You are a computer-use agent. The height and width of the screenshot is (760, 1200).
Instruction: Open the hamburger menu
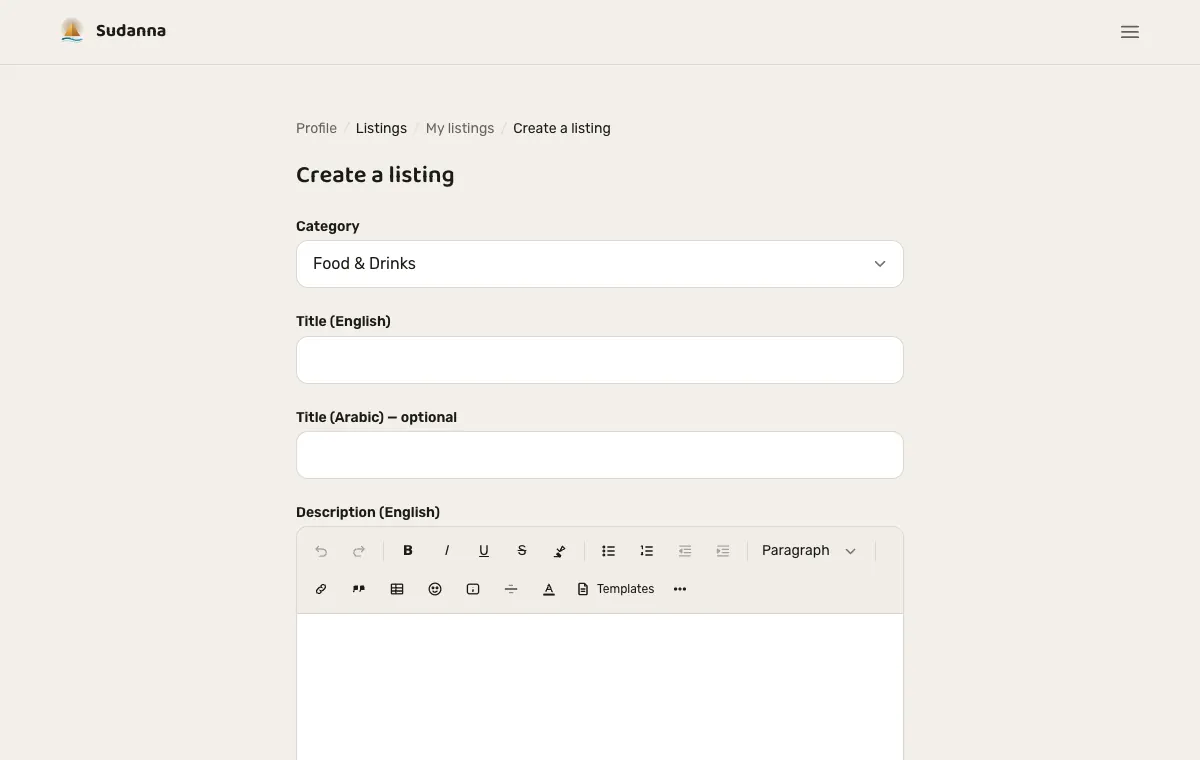[1130, 32]
